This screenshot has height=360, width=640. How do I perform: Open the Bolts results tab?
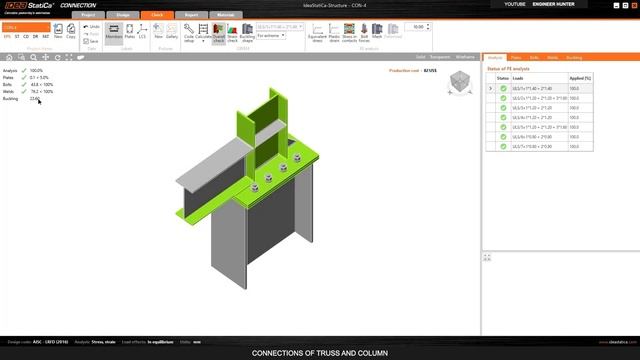534,58
